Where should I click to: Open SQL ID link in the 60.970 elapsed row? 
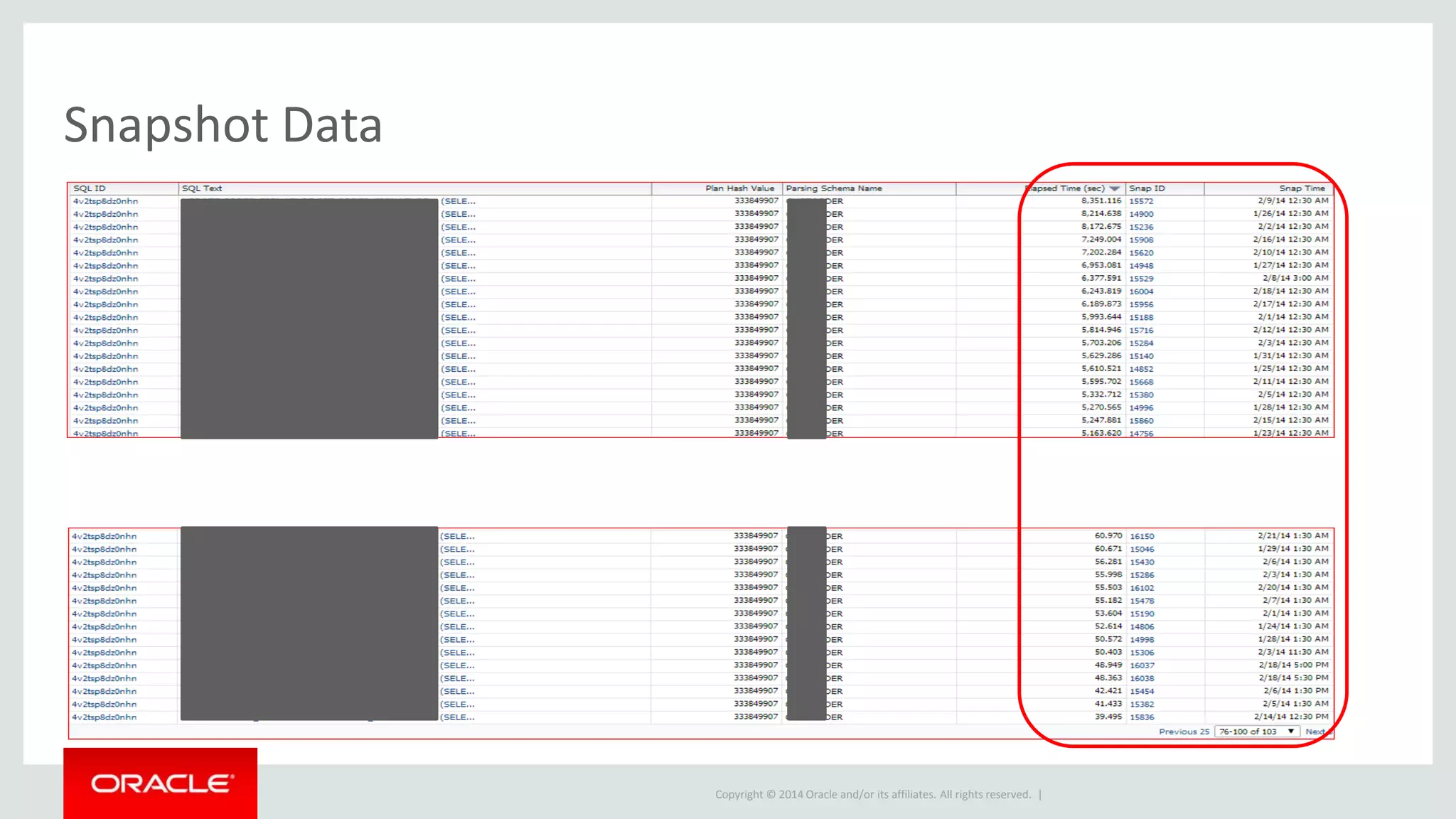pyautogui.click(x=105, y=537)
